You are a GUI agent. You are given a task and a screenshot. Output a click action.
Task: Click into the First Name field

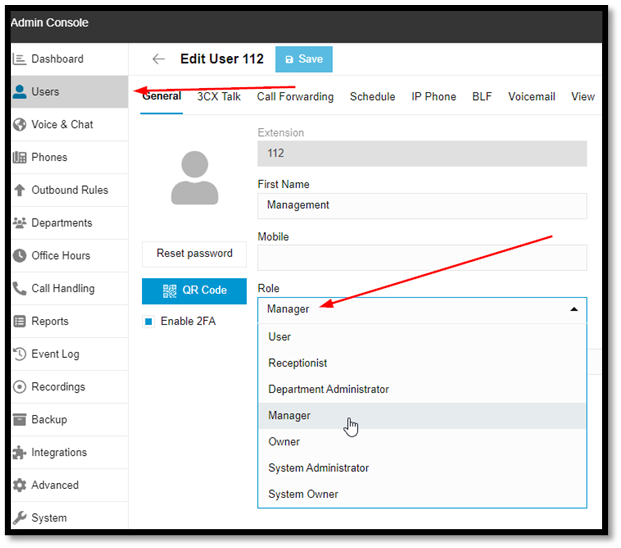point(421,205)
